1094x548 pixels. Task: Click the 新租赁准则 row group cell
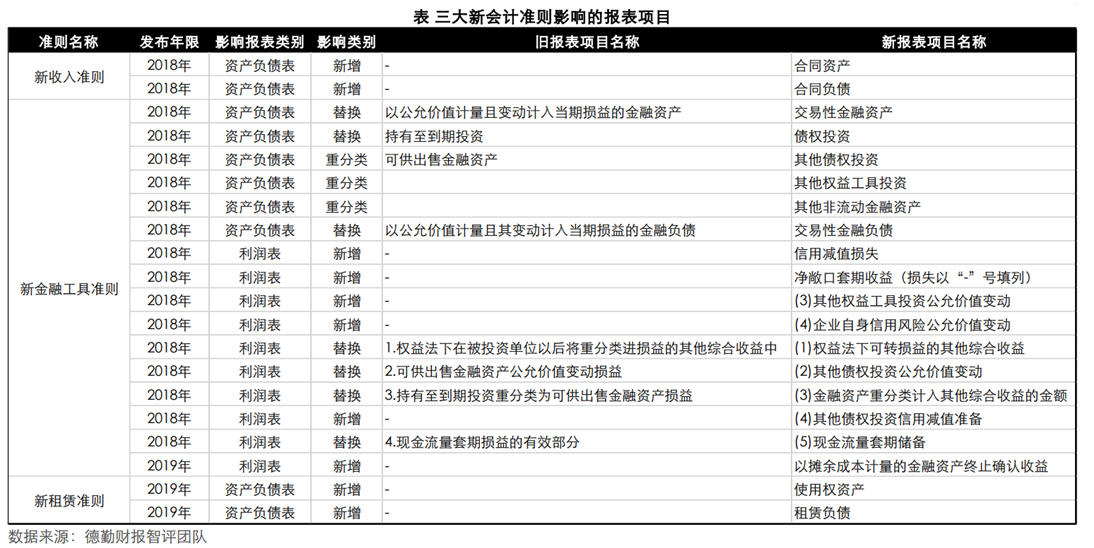click(68, 501)
